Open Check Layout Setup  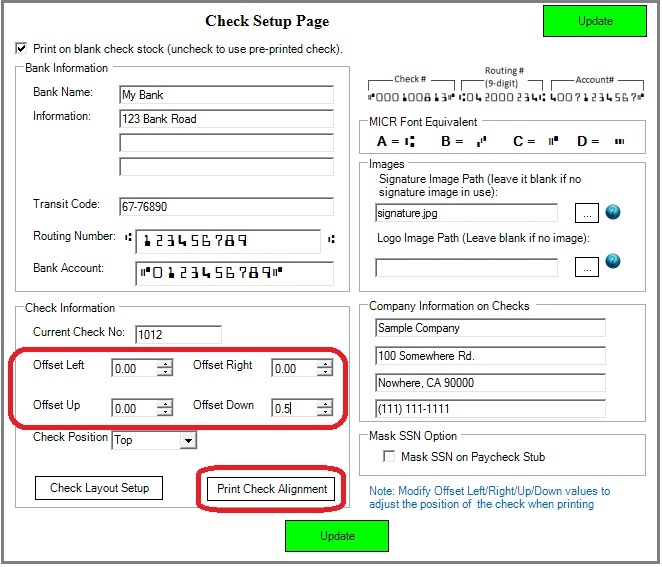pos(99,488)
